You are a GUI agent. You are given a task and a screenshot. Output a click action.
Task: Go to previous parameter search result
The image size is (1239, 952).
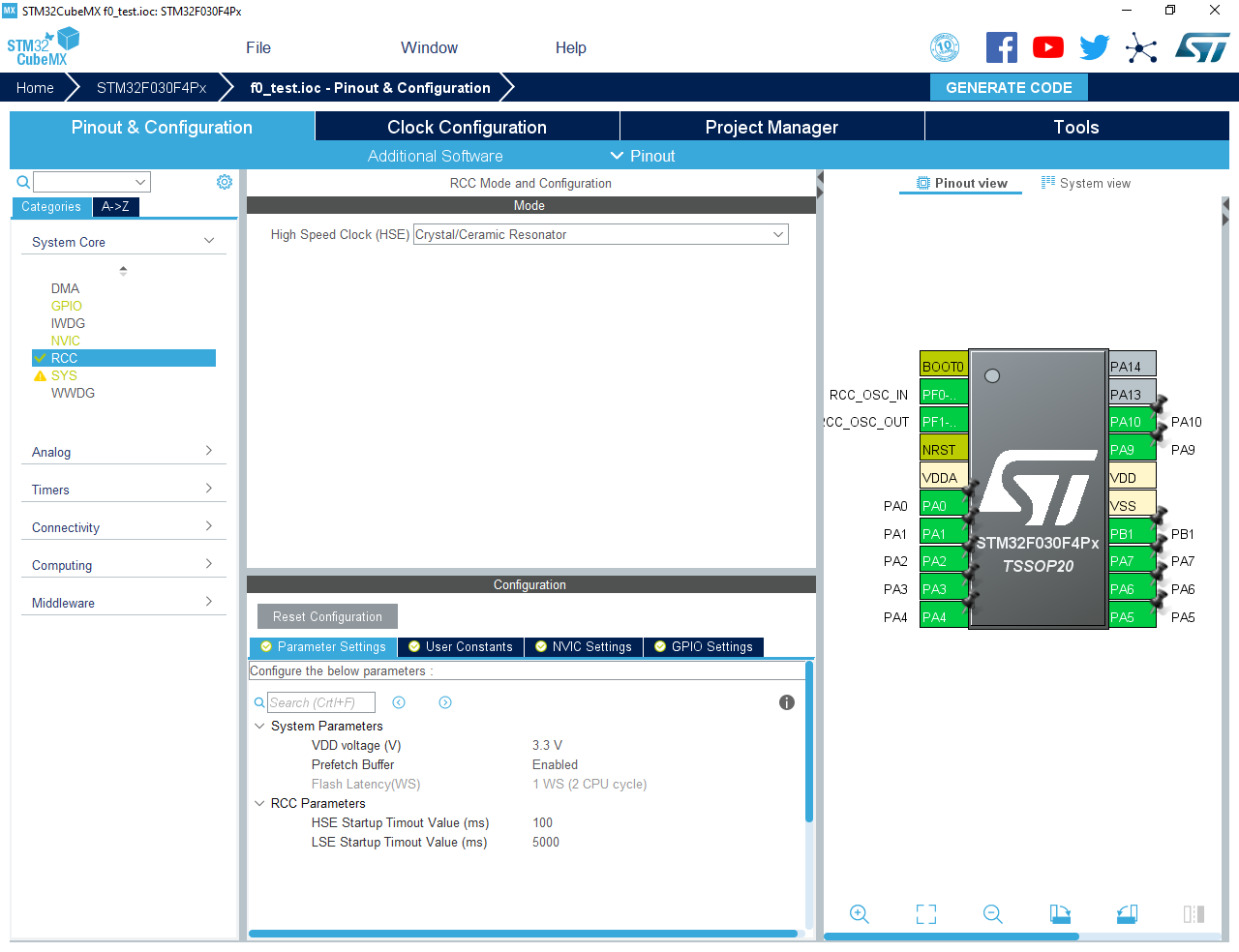pyautogui.click(x=399, y=702)
